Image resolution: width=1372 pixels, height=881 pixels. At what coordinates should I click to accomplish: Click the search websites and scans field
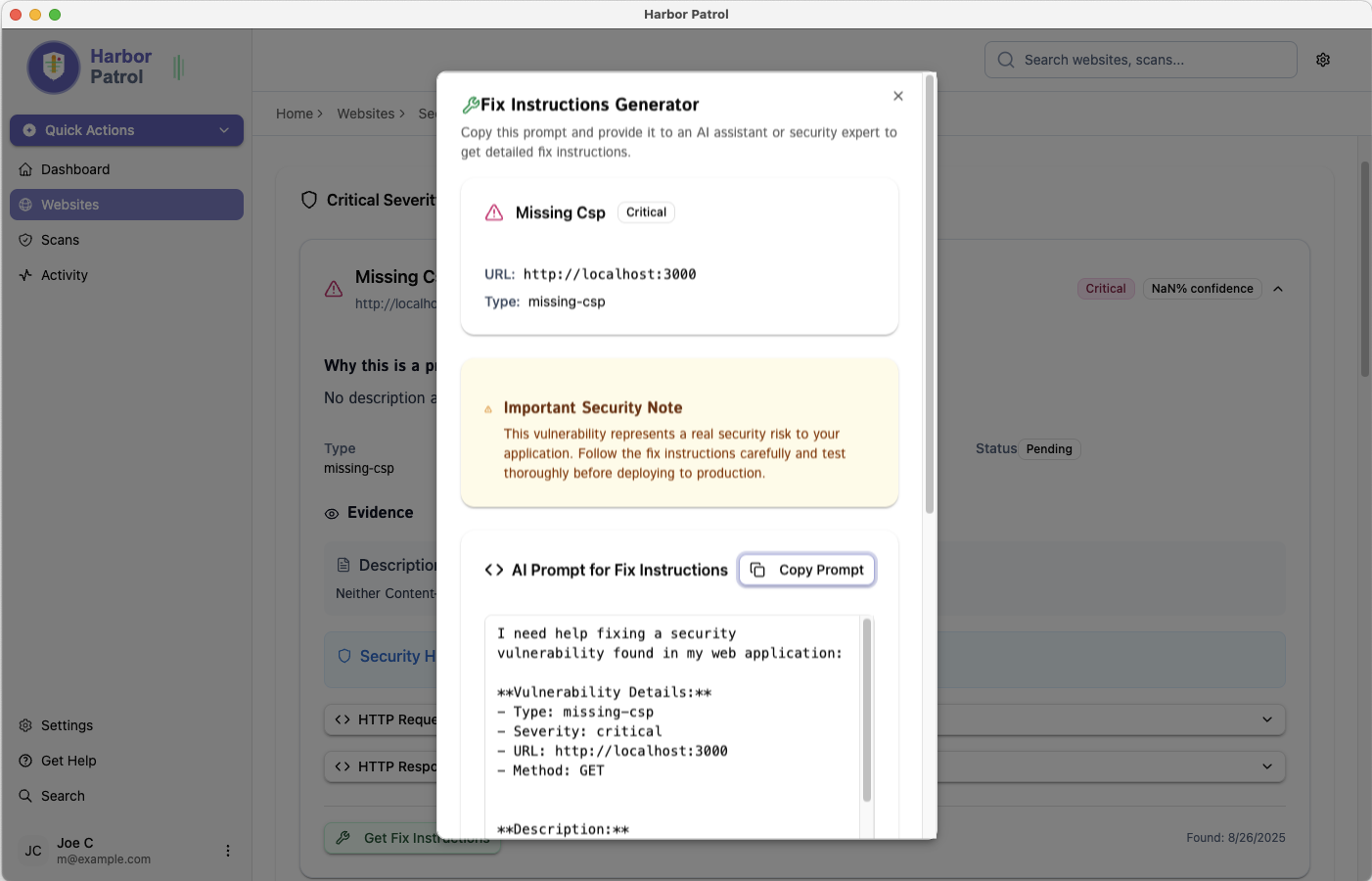coord(1140,60)
